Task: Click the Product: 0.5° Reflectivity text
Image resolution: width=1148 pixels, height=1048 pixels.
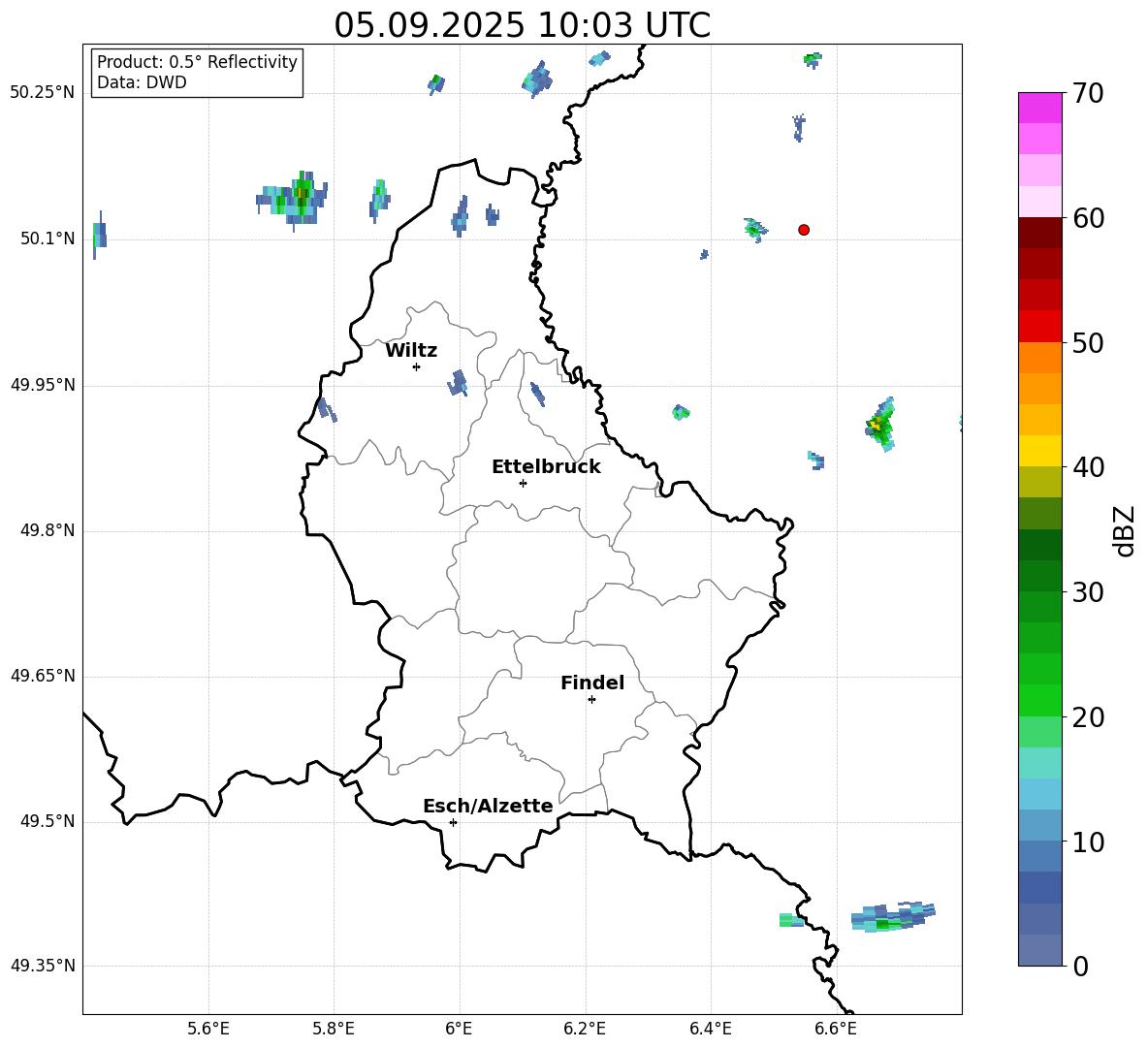Action: pyautogui.click(x=197, y=62)
